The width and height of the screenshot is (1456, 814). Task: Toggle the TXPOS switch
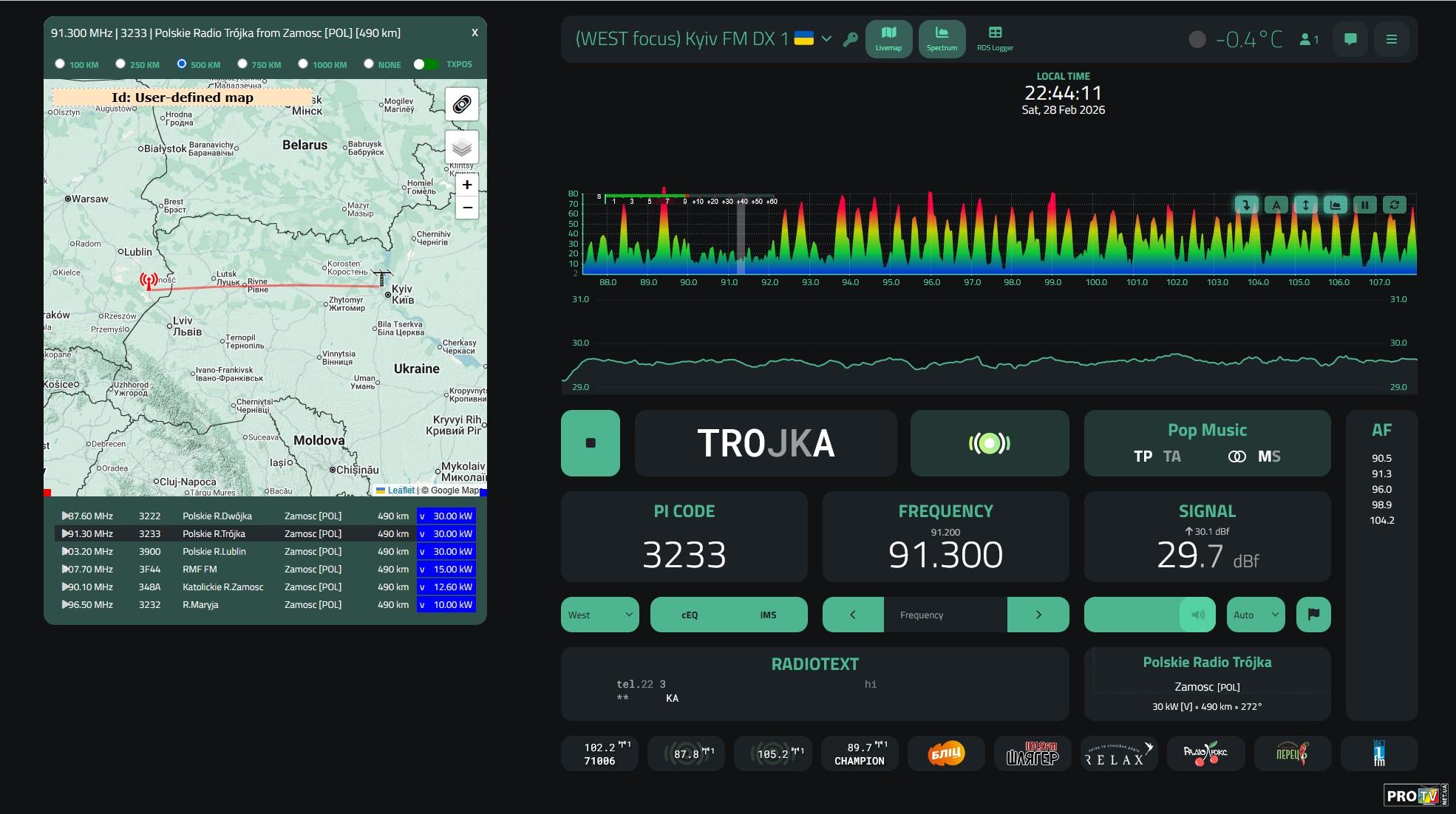point(426,64)
